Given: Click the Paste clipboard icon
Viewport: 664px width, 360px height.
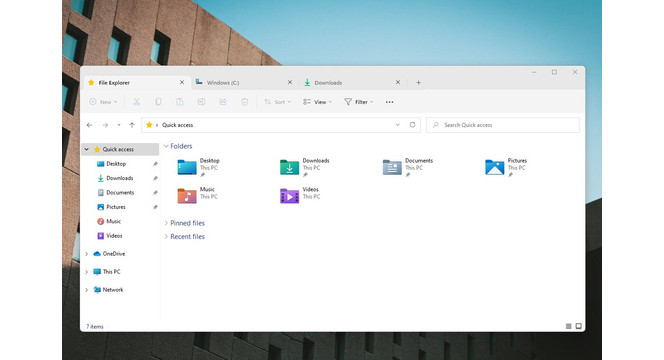Looking at the screenshot, I should 180,102.
